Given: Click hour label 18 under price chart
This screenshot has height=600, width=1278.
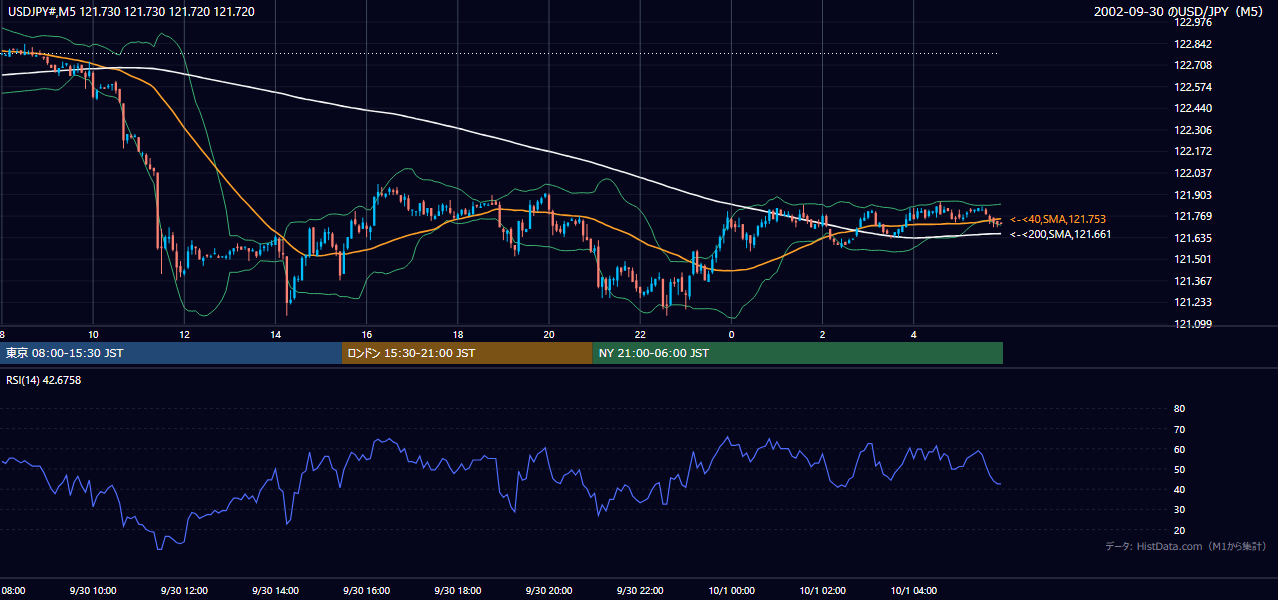Looking at the screenshot, I should point(458,334).
